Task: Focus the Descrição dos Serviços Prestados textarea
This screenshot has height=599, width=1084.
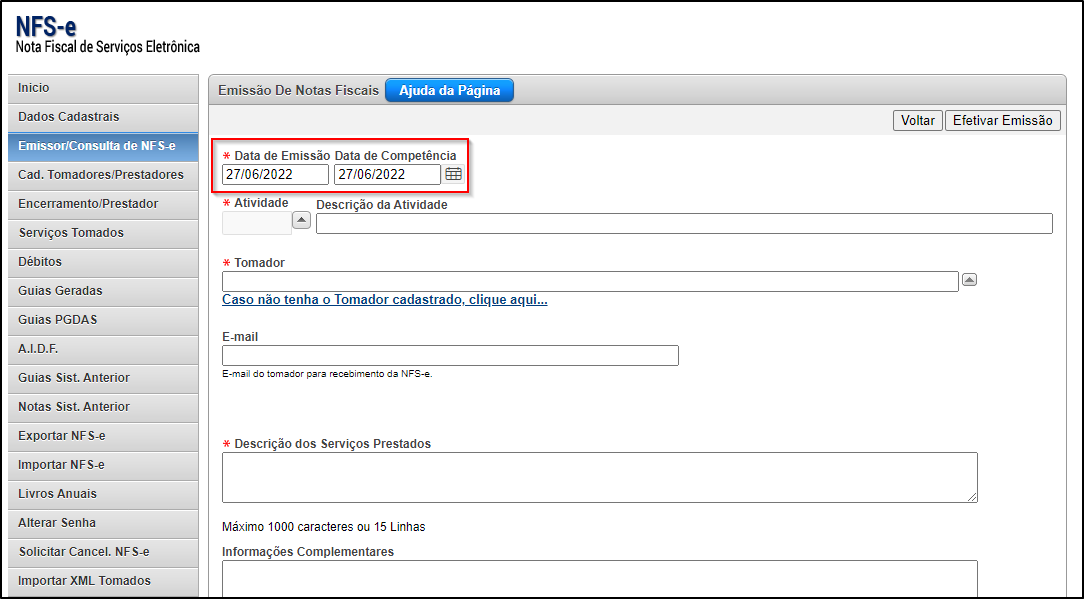Action: (599, 477)
